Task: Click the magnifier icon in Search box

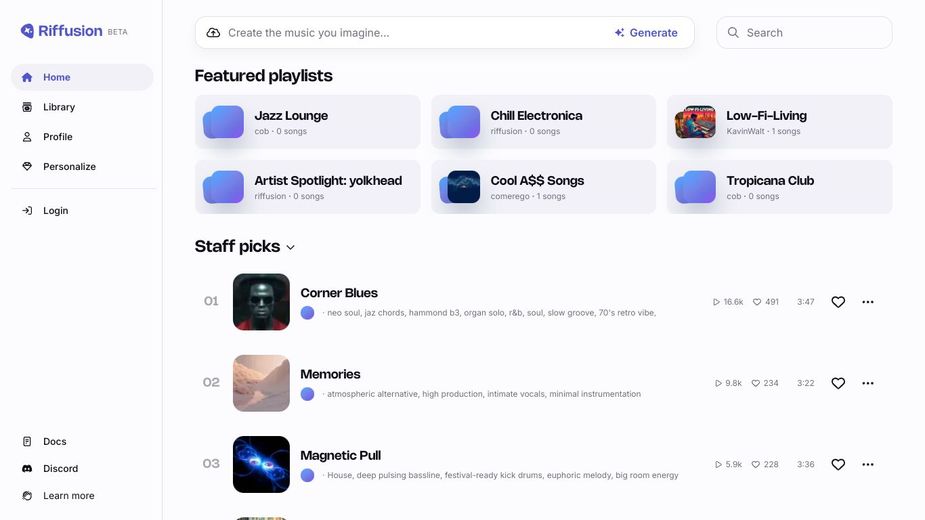Action: point(734,33)
